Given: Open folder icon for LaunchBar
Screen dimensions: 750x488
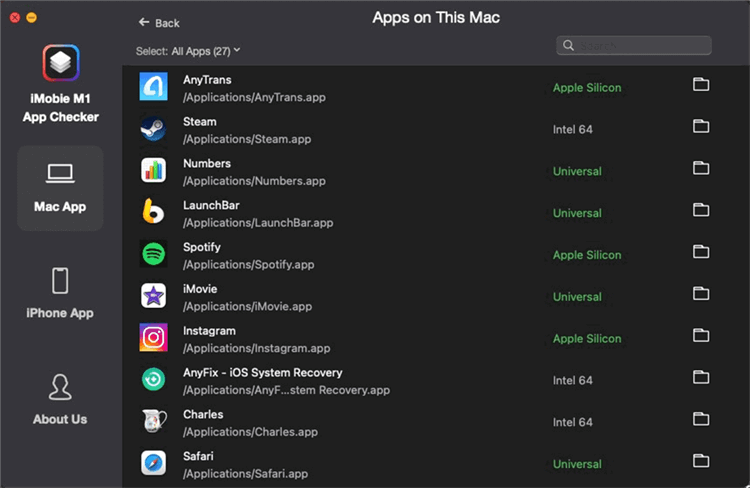Looking at the screenshot, I should (701, 210).
